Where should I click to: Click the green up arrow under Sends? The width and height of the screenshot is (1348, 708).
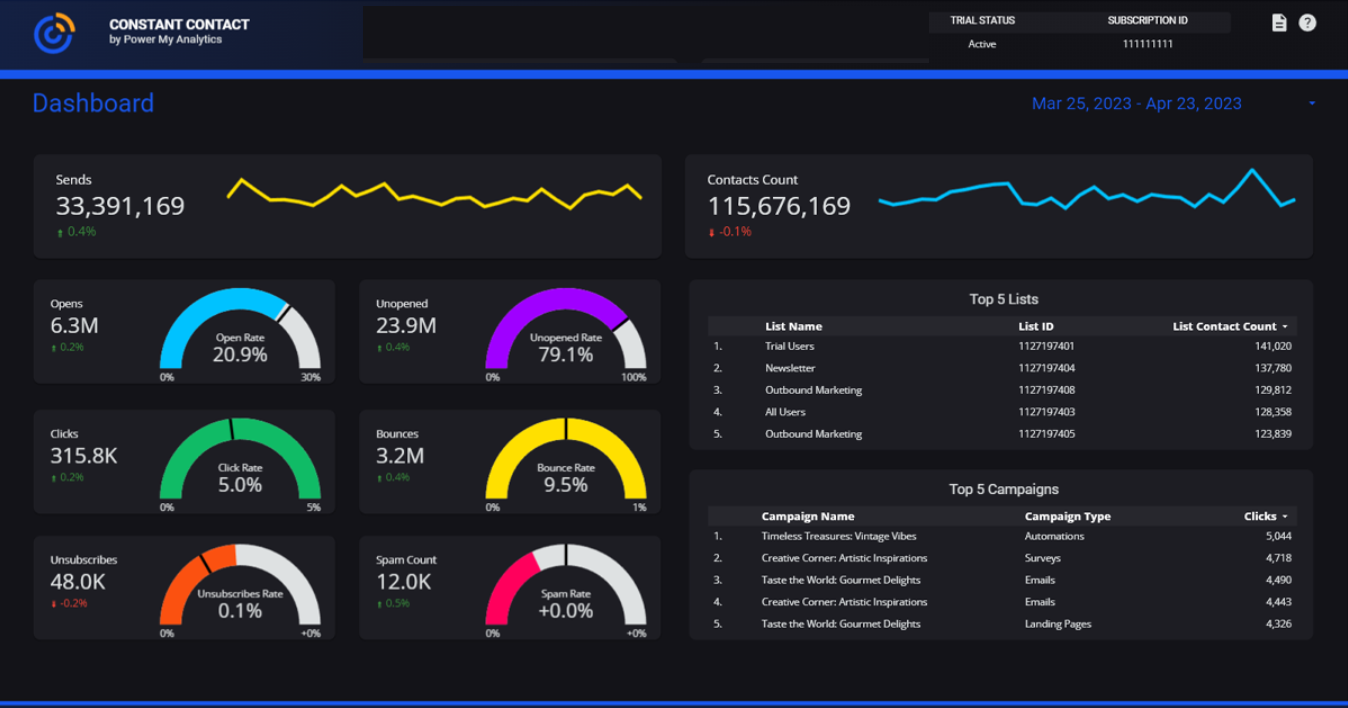pyautogui.click(x=60, y=233)
